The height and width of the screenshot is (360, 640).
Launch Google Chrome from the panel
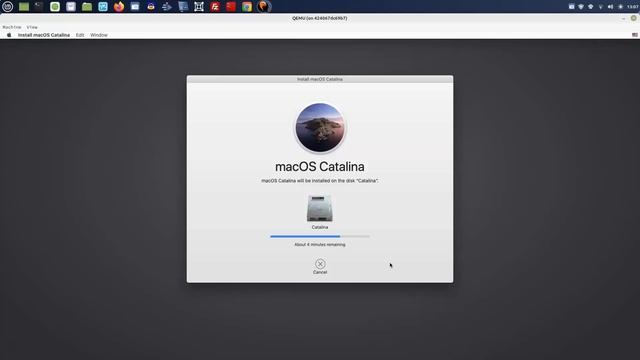[x=247, y=7]
